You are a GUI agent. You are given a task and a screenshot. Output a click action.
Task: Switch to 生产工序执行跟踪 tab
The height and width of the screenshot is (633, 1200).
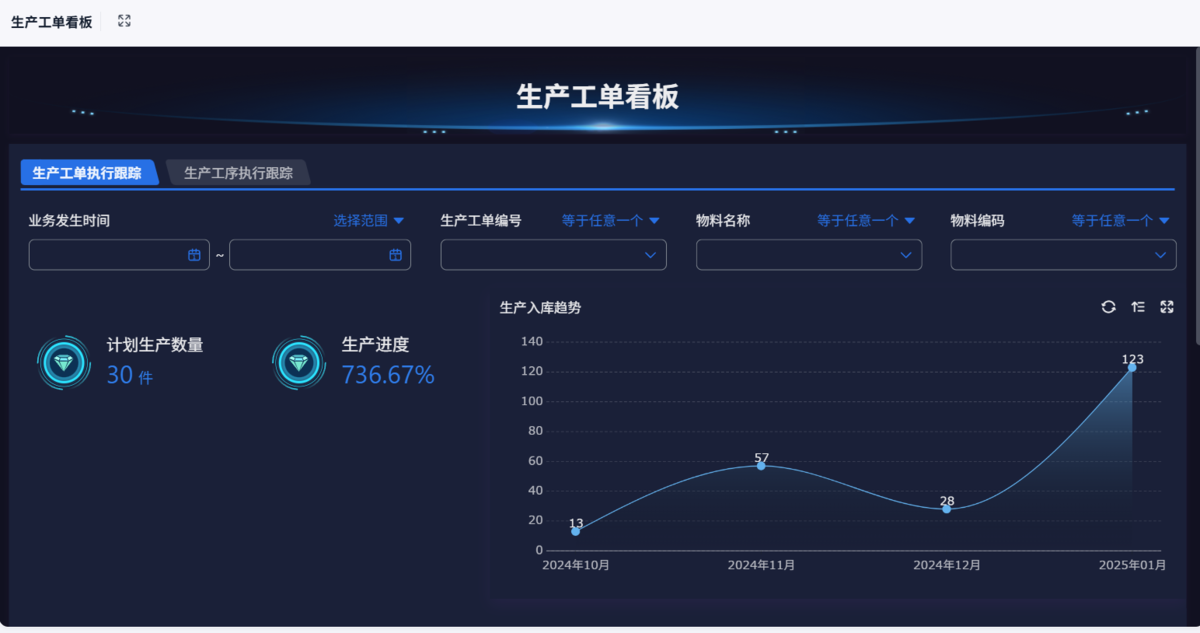(238, 173)
